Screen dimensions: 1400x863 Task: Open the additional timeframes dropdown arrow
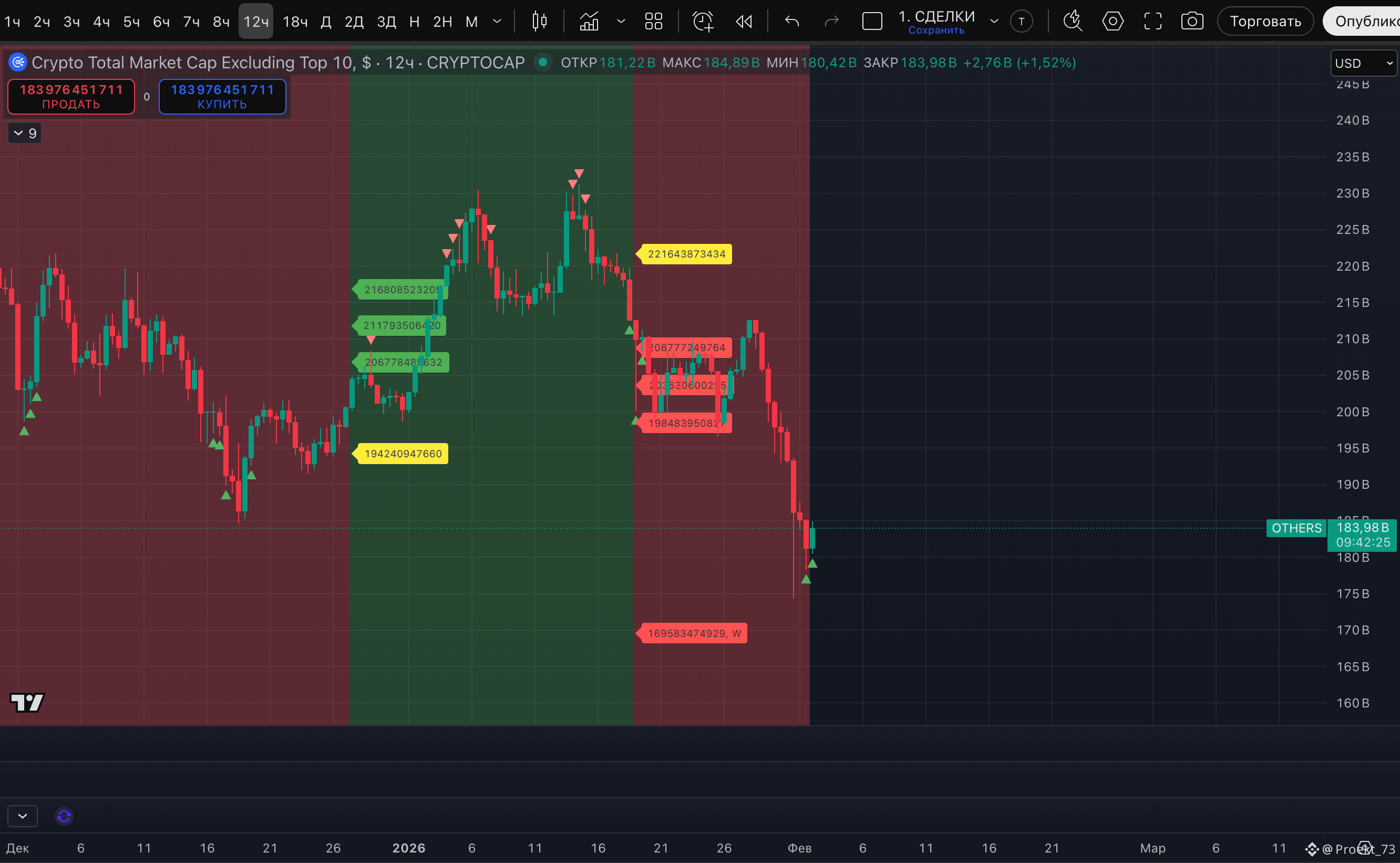[497, 22]
